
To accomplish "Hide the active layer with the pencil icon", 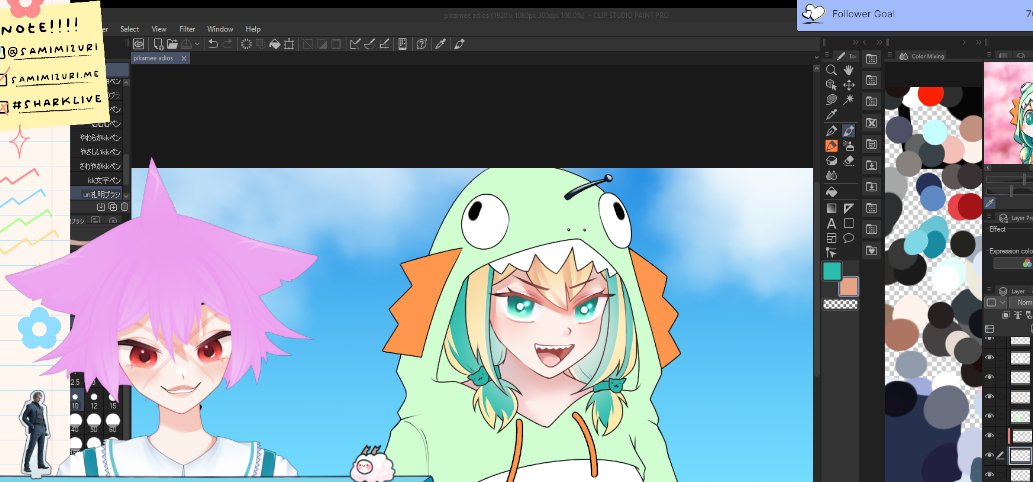I will (989, 455).
